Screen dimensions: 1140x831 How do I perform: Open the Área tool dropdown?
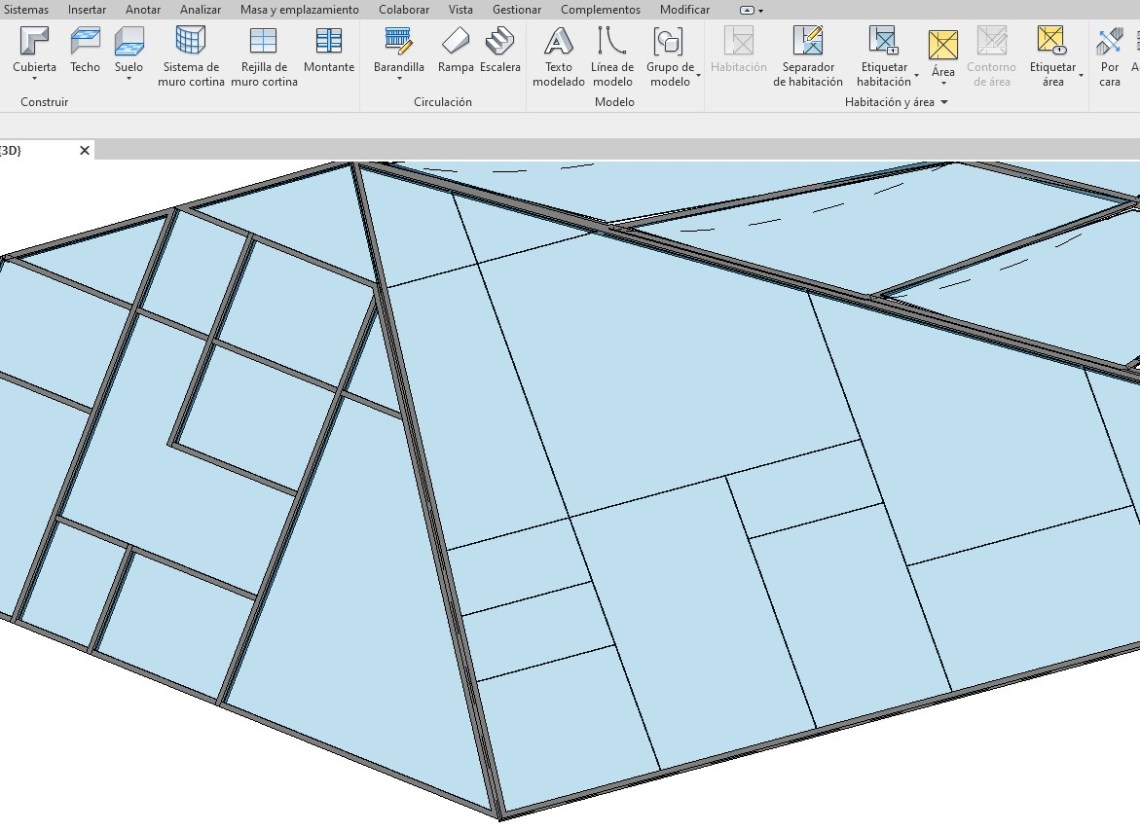tap(943, 84)
